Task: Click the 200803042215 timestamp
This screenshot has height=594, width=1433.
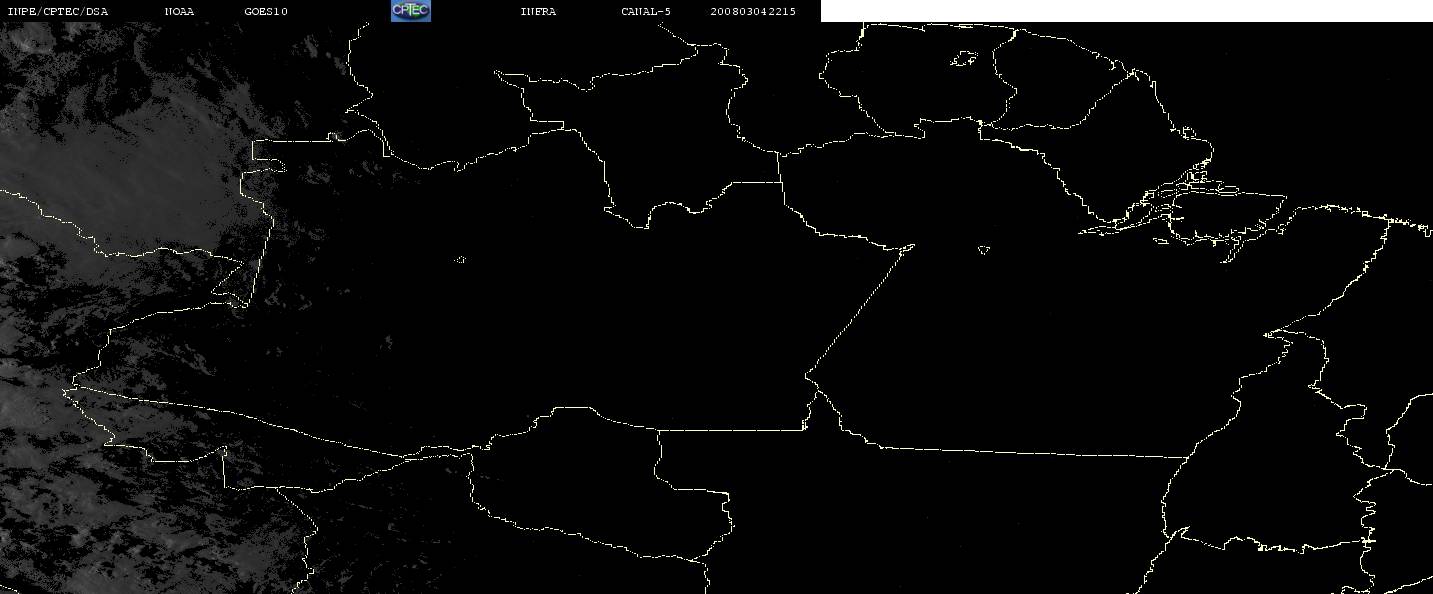Action: (753, 11)
